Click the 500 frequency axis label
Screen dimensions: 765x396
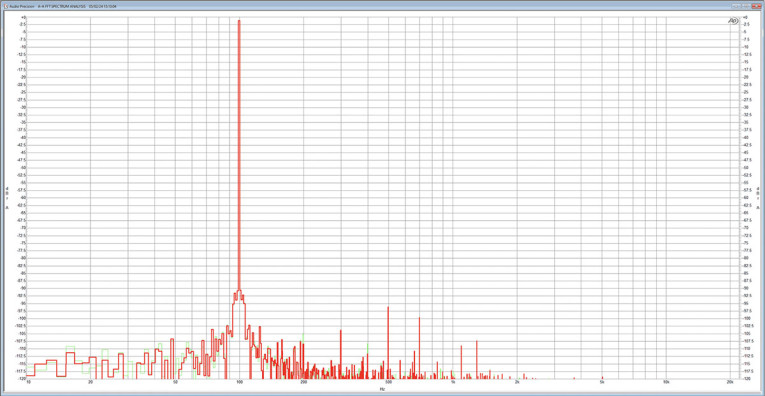pyautogui.click(x=388, y=382)
